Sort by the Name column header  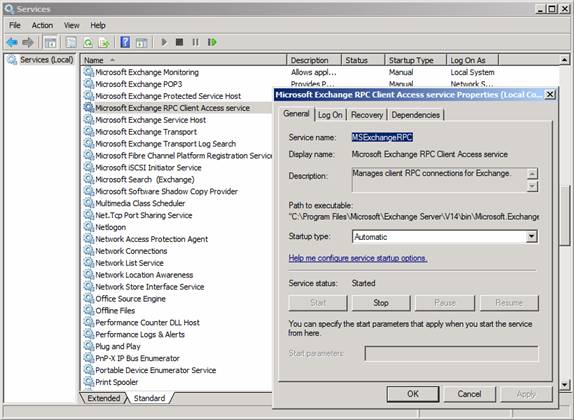pyautogui.click(x=183, y=60)
